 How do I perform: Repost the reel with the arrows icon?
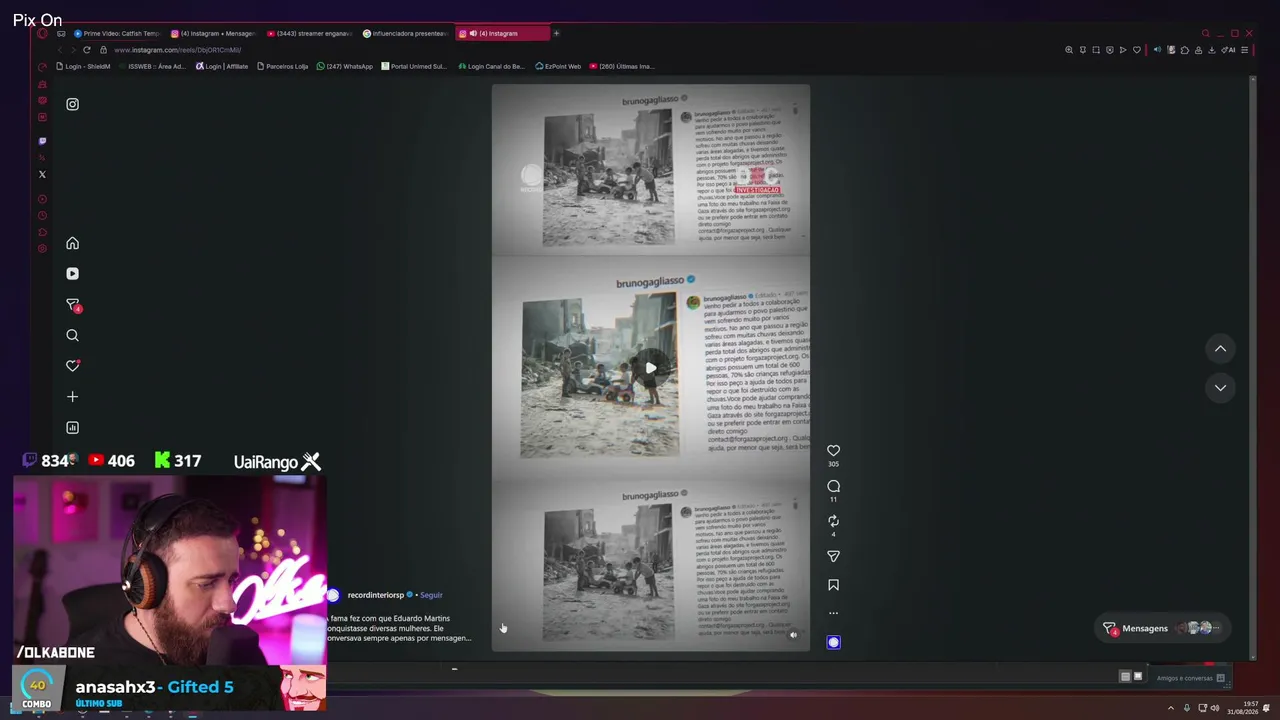pos(833,521)
